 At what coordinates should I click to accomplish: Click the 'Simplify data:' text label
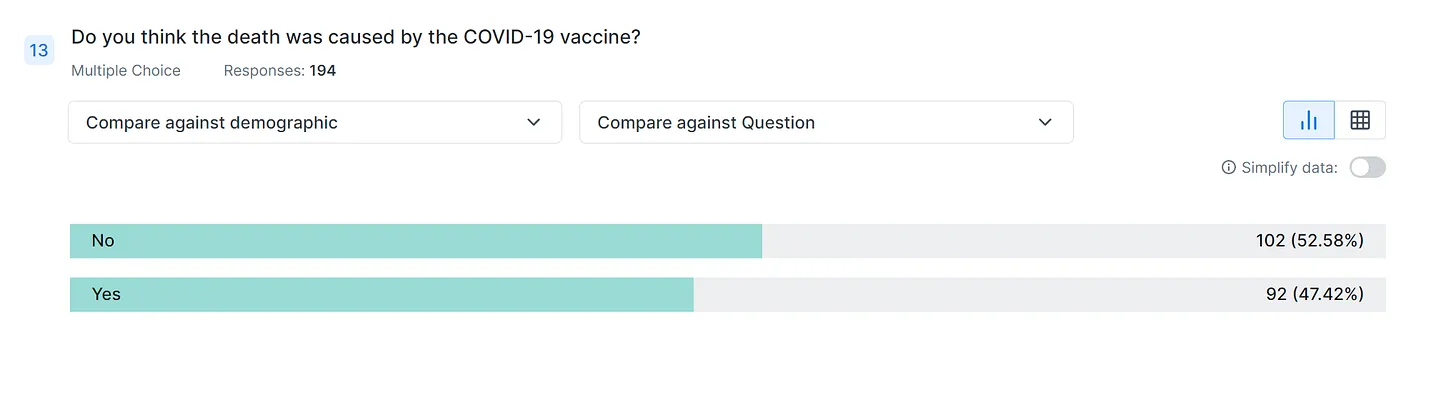[1289, 168]
